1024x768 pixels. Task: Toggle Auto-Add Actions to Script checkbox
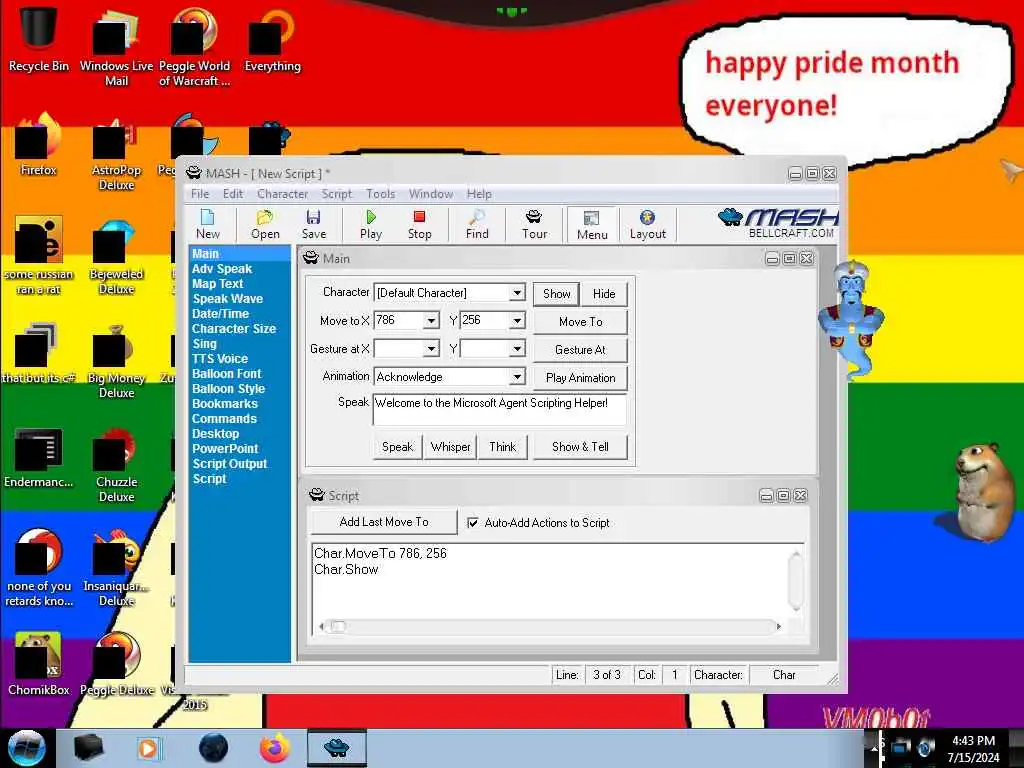pos(473,522)
